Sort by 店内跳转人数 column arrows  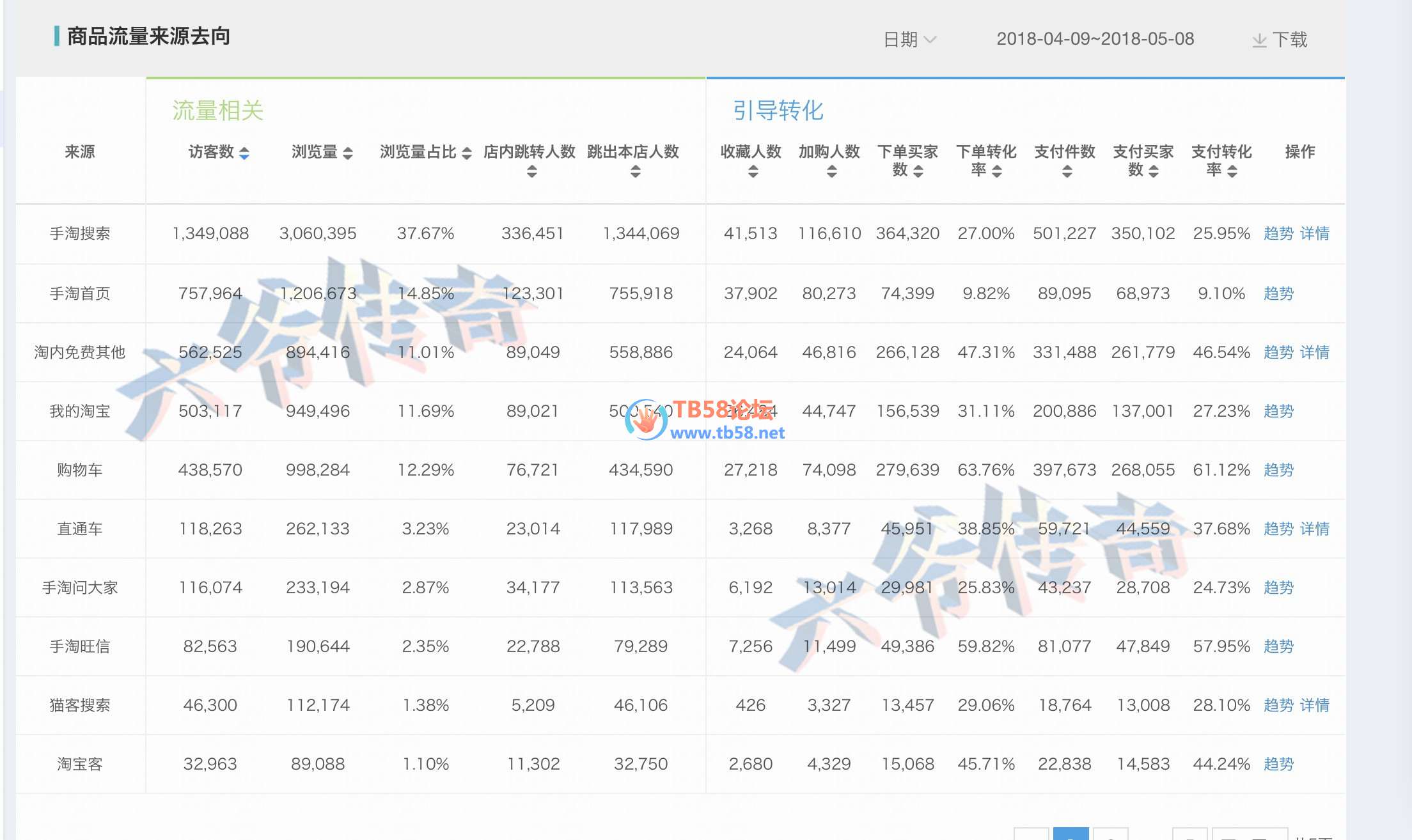pos(532,171)
